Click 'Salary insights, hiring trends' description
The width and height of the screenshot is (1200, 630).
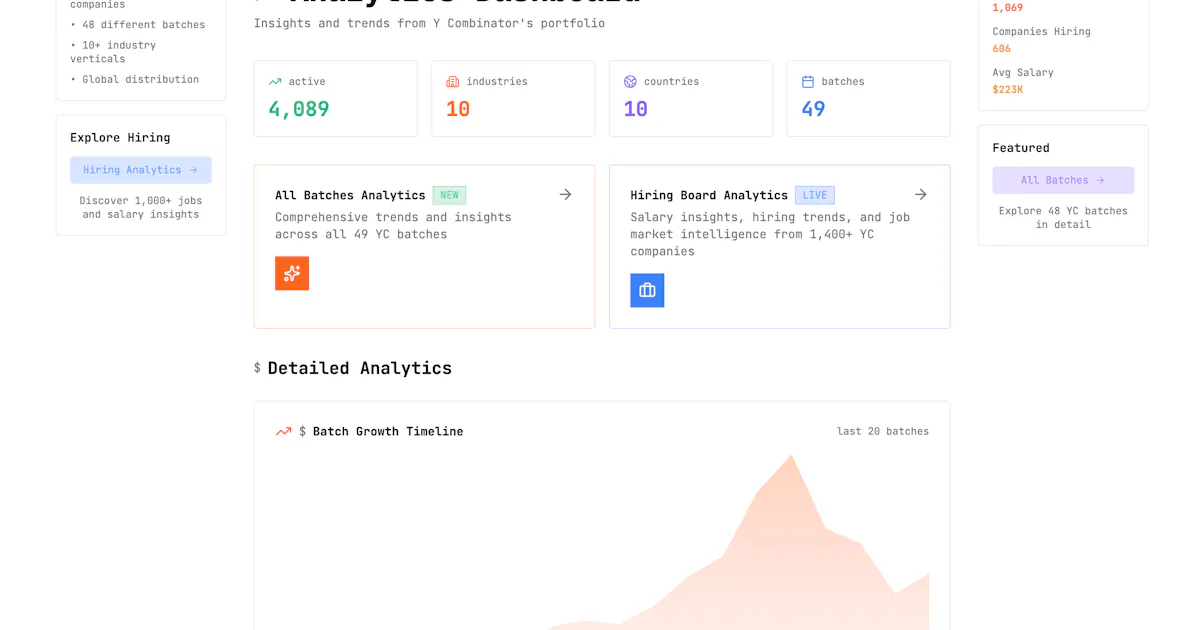coord(770,234)
